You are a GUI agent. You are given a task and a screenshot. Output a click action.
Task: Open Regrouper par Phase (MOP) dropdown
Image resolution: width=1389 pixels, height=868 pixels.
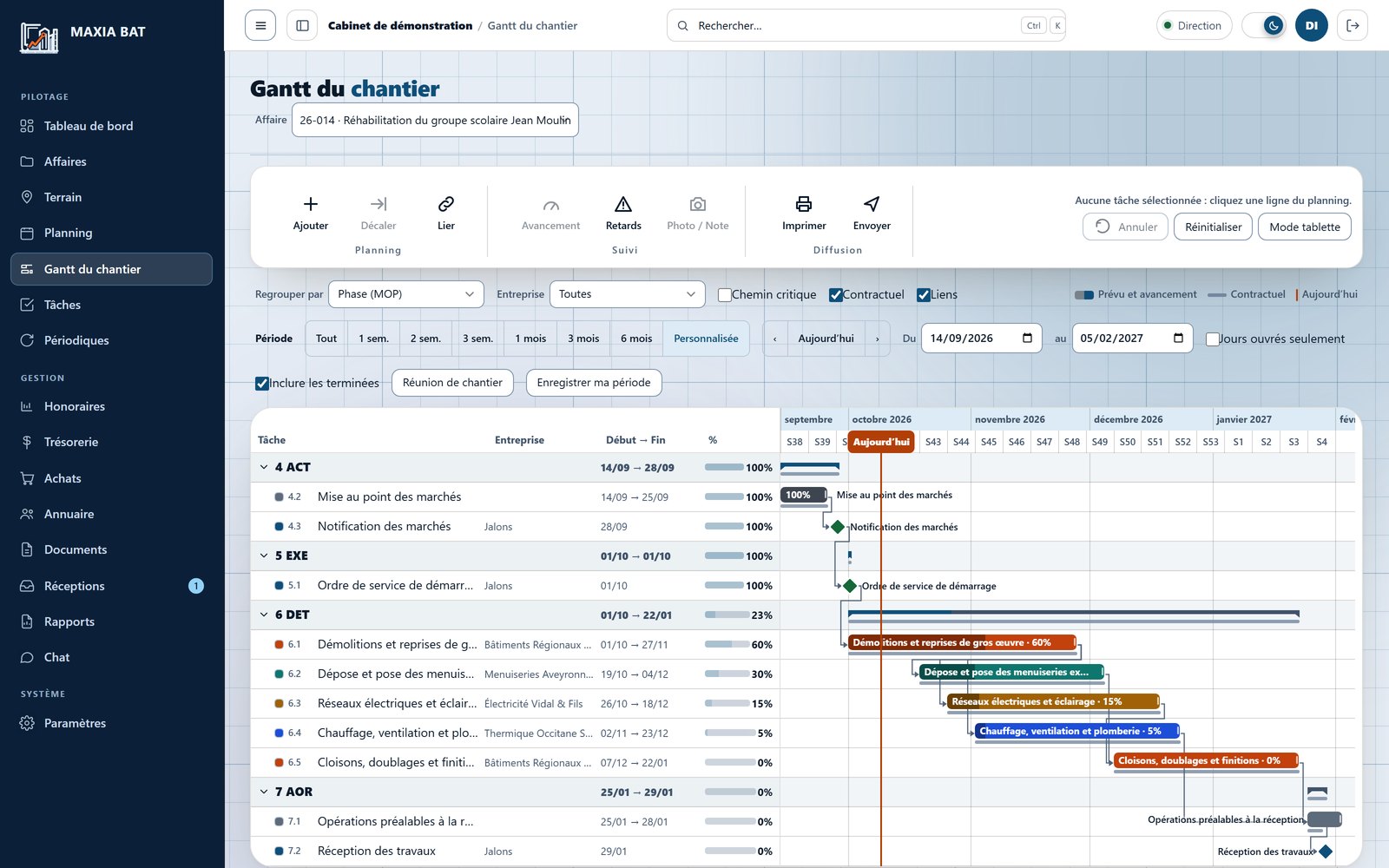coord(406,294)
